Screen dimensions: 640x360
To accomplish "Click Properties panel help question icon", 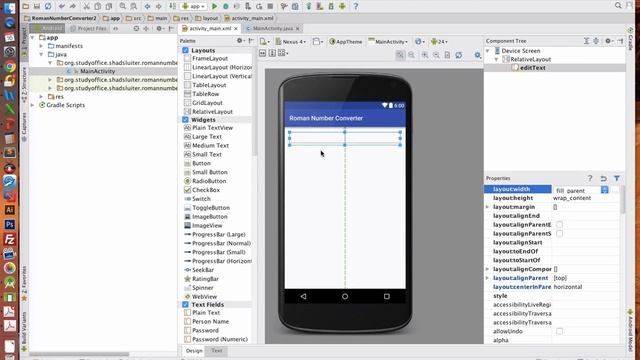I will coord(590,178).
